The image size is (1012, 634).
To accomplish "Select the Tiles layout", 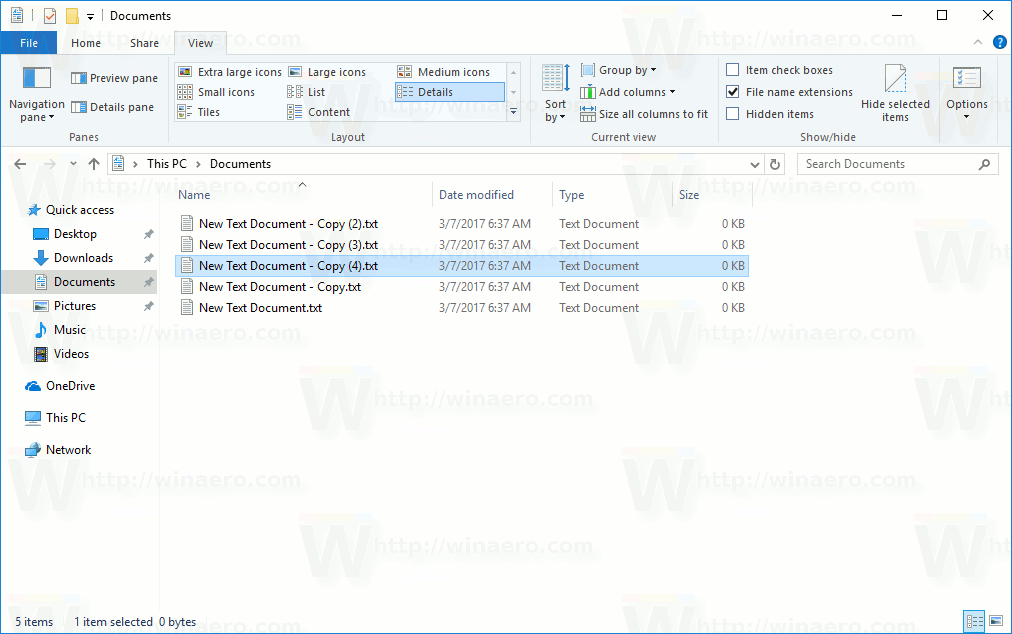I will pyautogui.click(x=208, y=111).
